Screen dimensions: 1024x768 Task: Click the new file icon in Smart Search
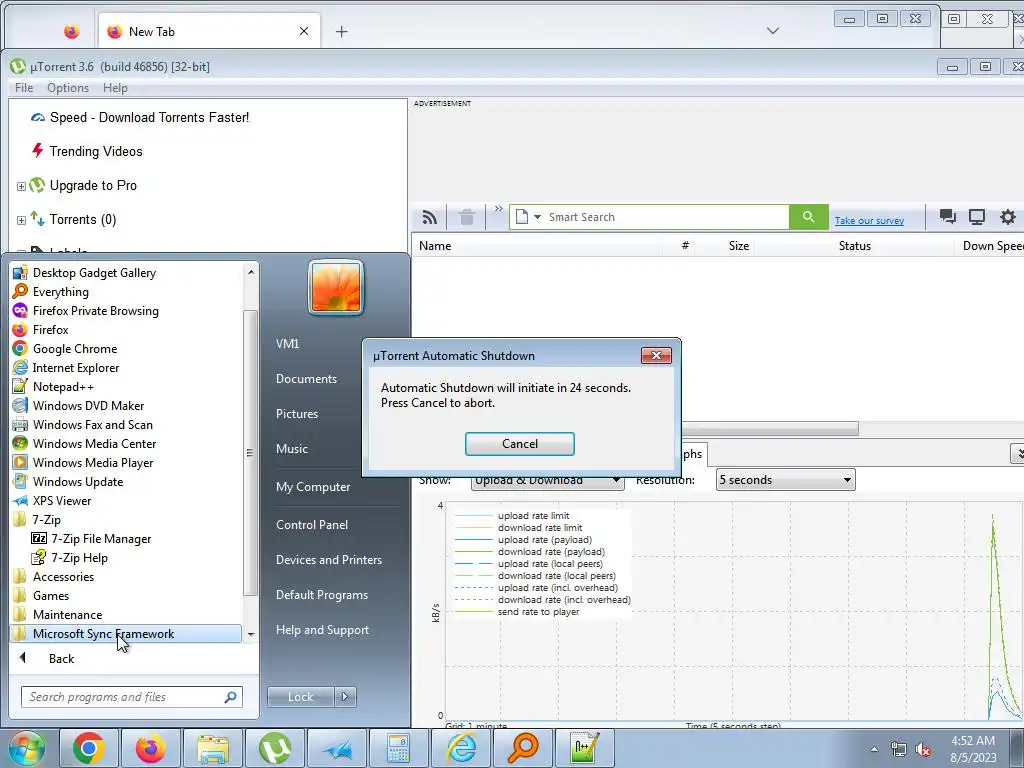521,217
